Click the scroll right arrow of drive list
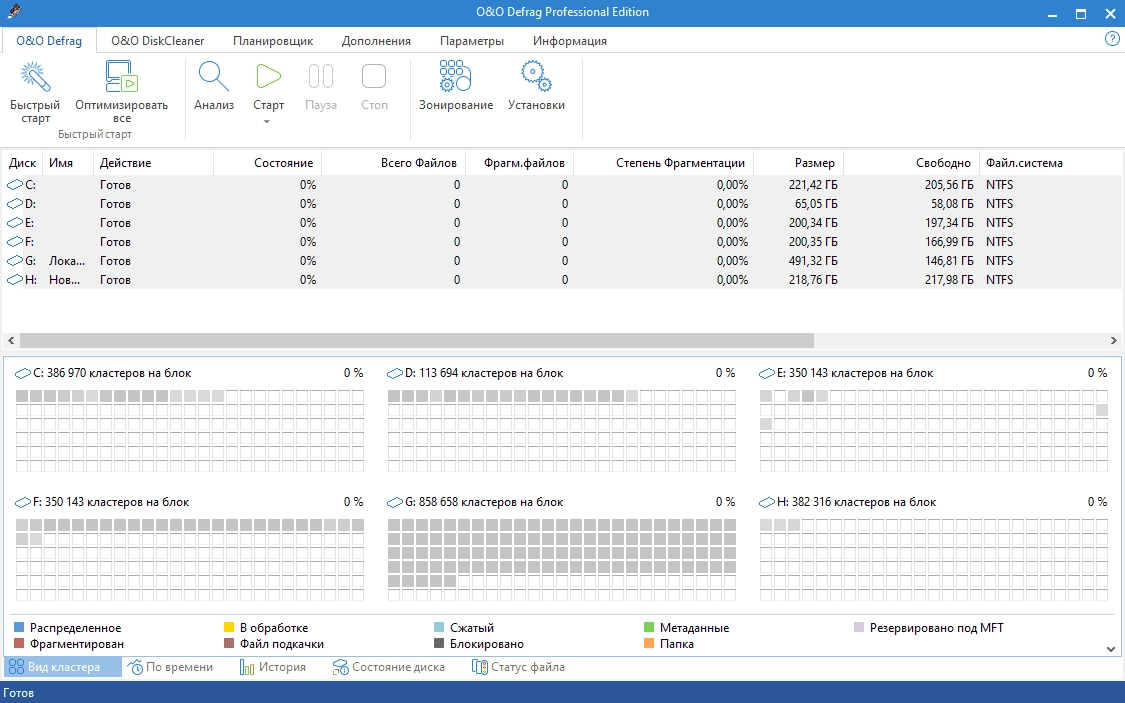The height and width of the screenshot is (703, 1125). tap(1114, 340)
